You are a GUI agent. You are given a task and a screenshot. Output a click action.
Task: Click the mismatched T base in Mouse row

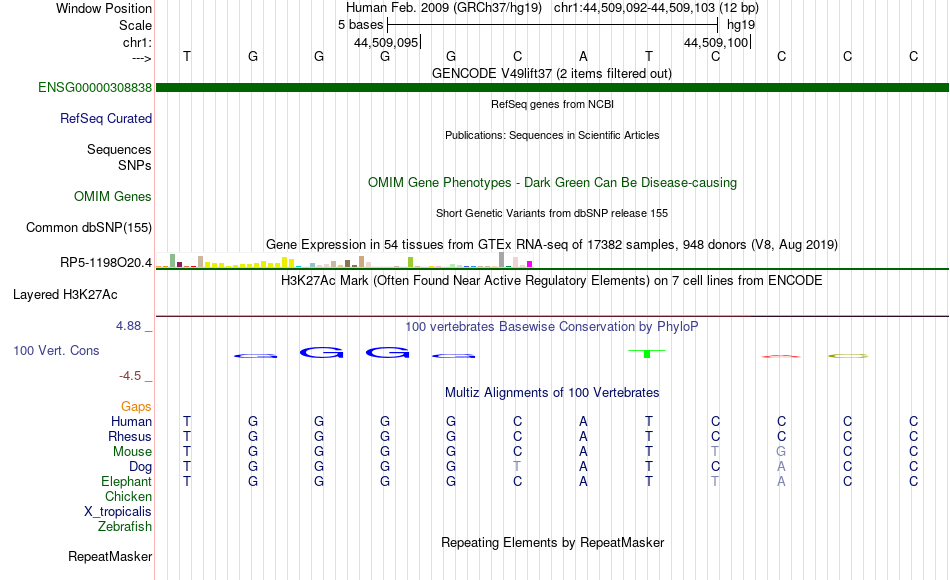[715, 452]
